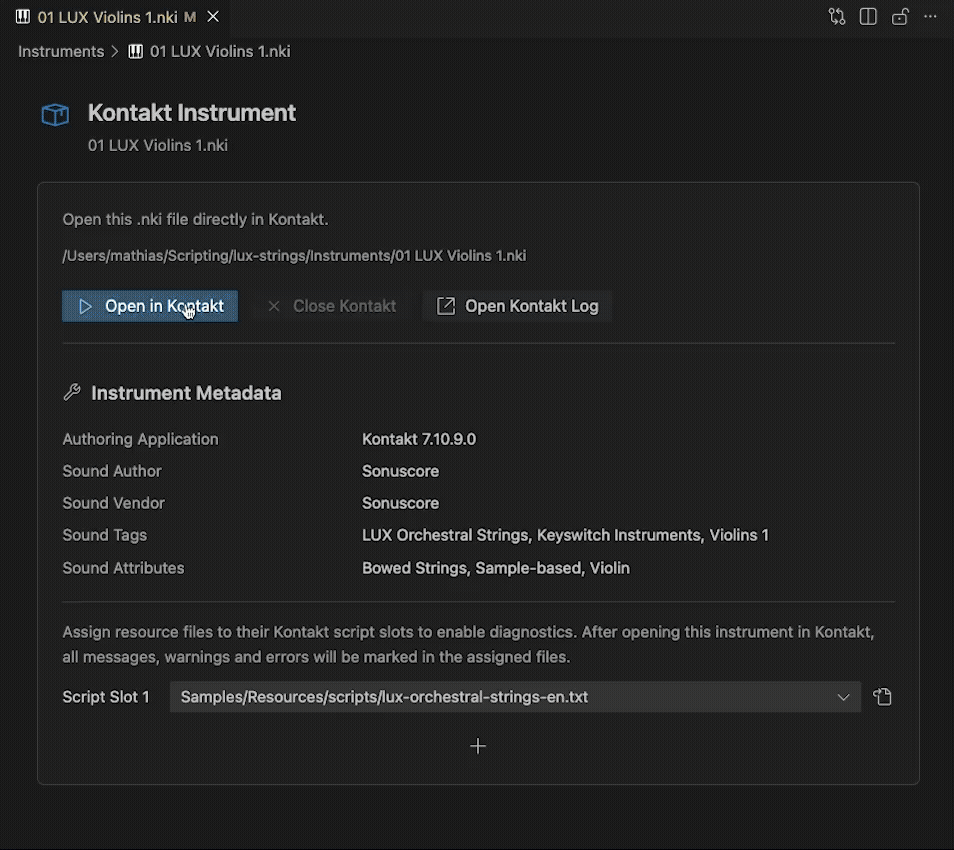Click the wrench icon beside Instrument Metadata
This screenshot has width=954, height=850.
[x=72, y=393]
